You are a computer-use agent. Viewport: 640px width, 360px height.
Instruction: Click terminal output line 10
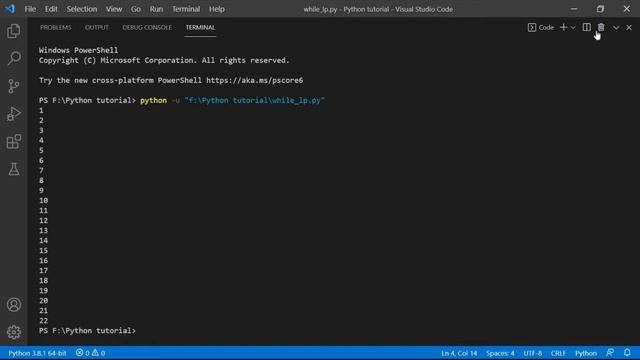point(44,200)
